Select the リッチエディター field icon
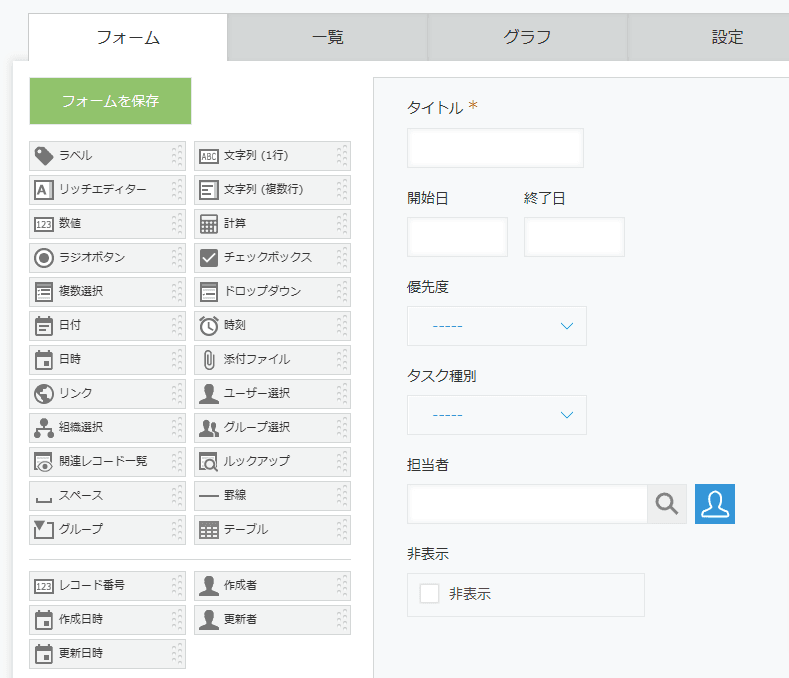 (x=44, y=190)
